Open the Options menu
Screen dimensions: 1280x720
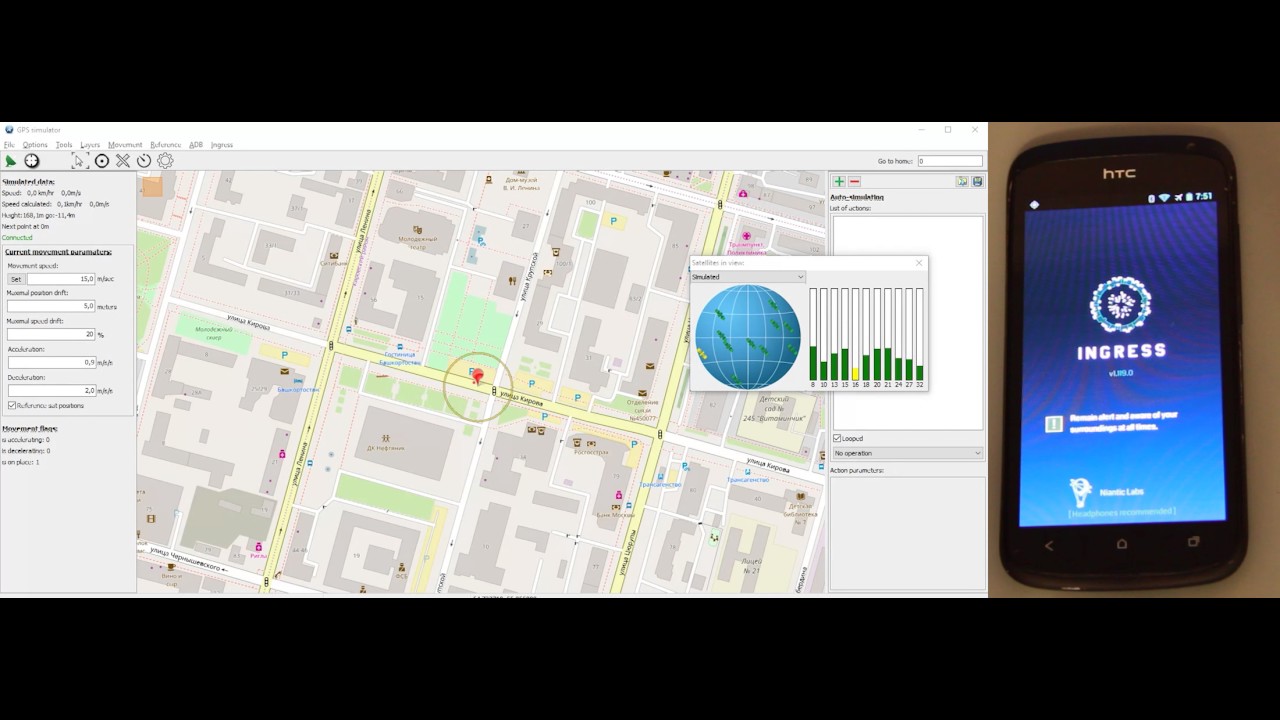click(x=35, y=145)
